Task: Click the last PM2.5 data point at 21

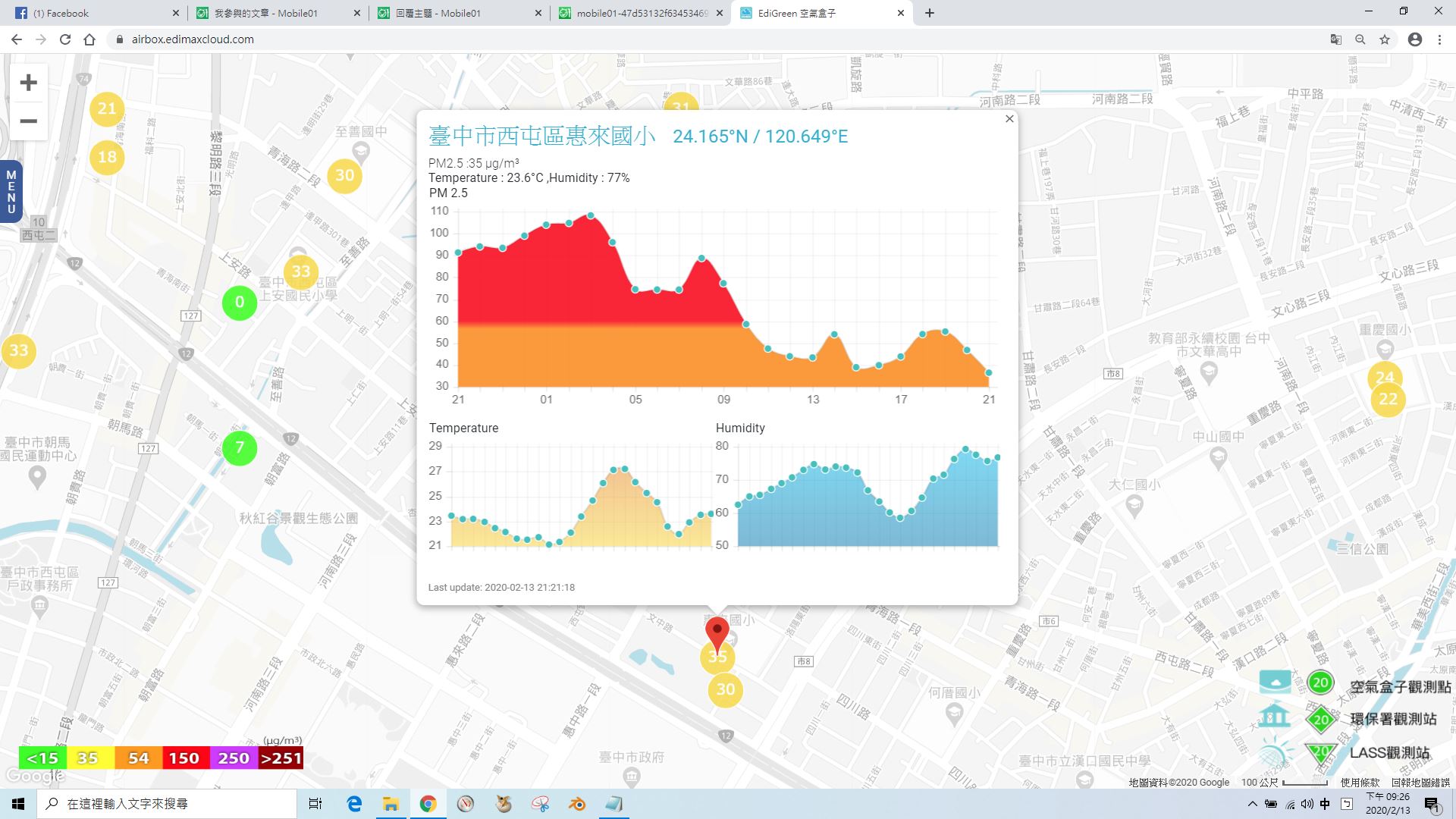Action: click(989, 372)
